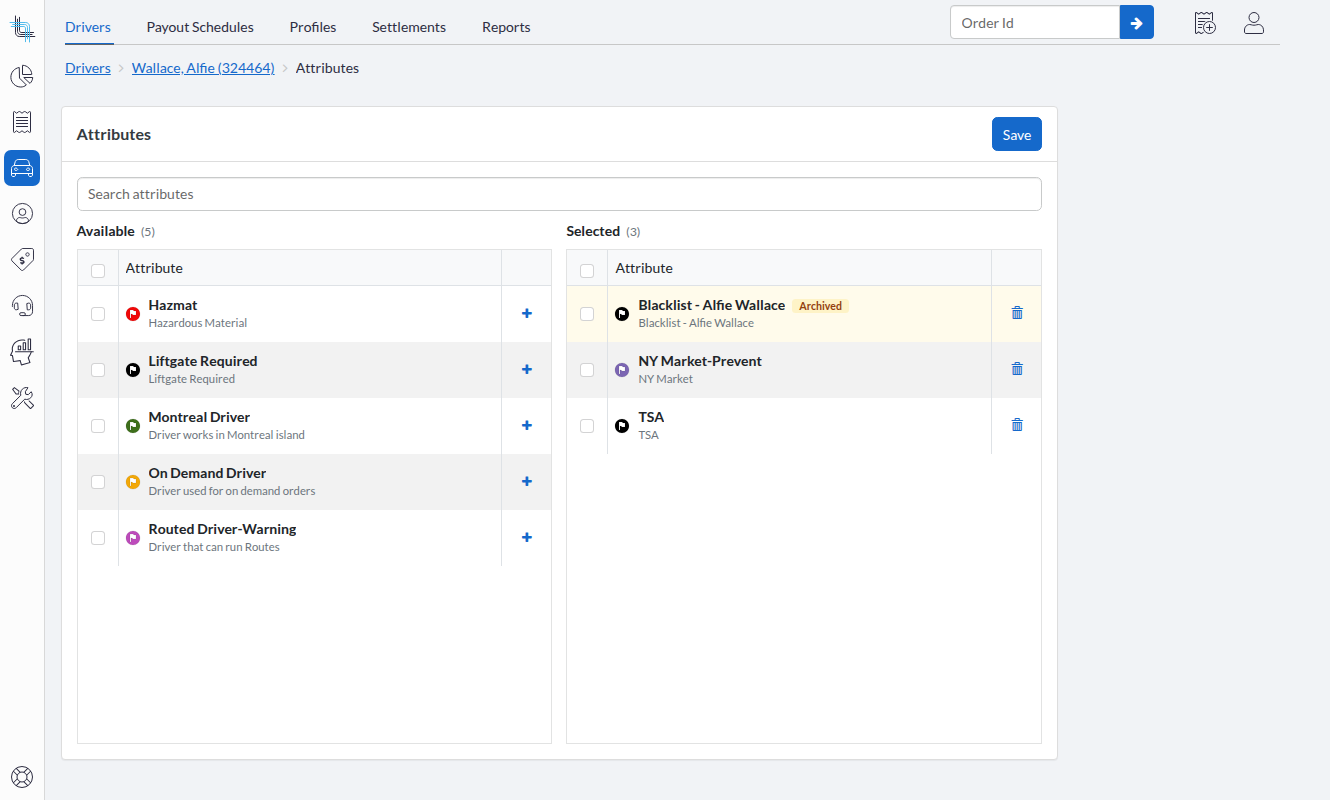This screenshot has height=800, width=1330.
Task: Open the user circle sidebar icon
Action: click(x=22, y=214)
